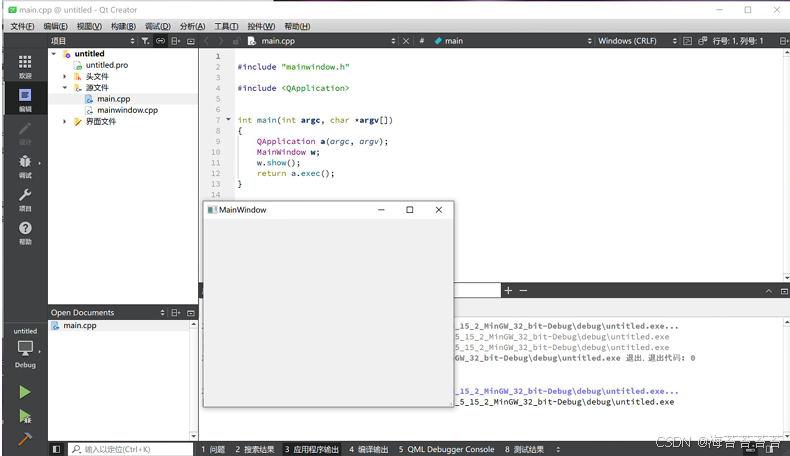Close the Open Documents panel

pos(191,312)
